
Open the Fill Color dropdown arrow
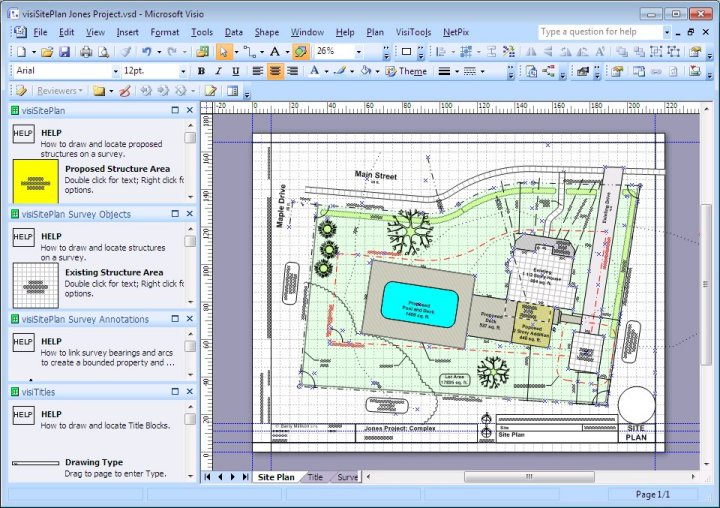point(377,72)
